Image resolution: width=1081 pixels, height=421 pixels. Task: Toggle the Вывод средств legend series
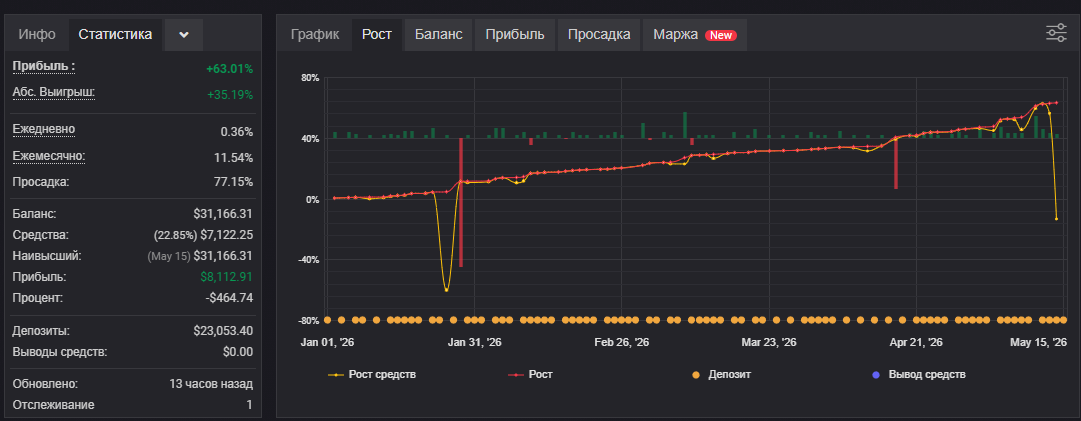(x=919, y=375)
